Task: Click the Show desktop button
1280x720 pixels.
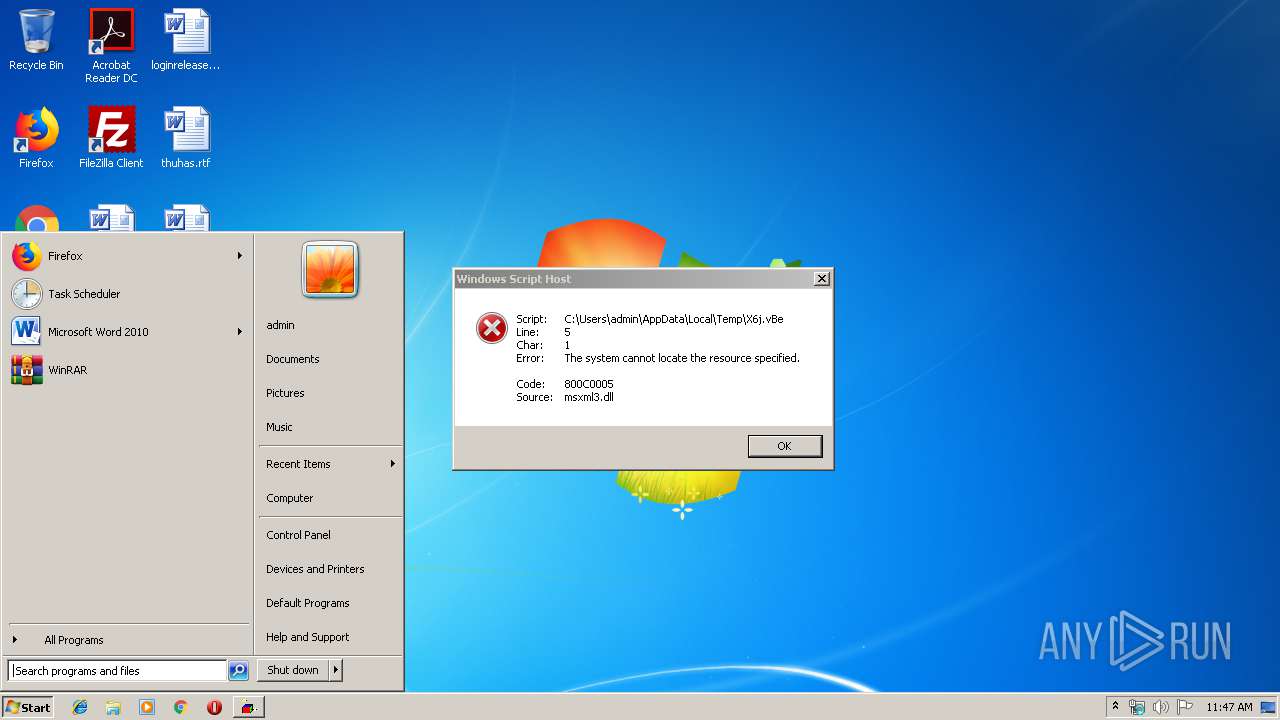Action: click(1270, 707)
